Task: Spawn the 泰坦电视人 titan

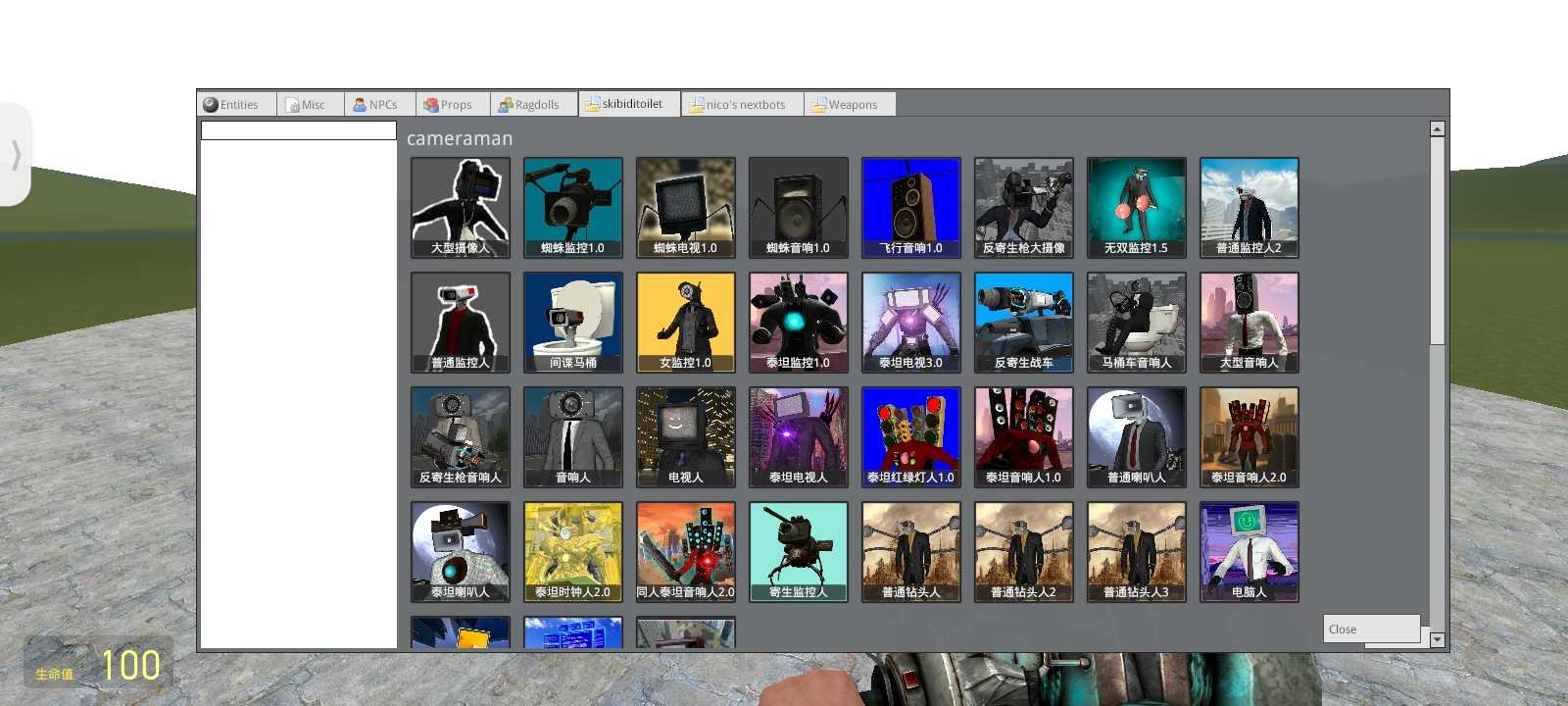Action: click(799, 437)
